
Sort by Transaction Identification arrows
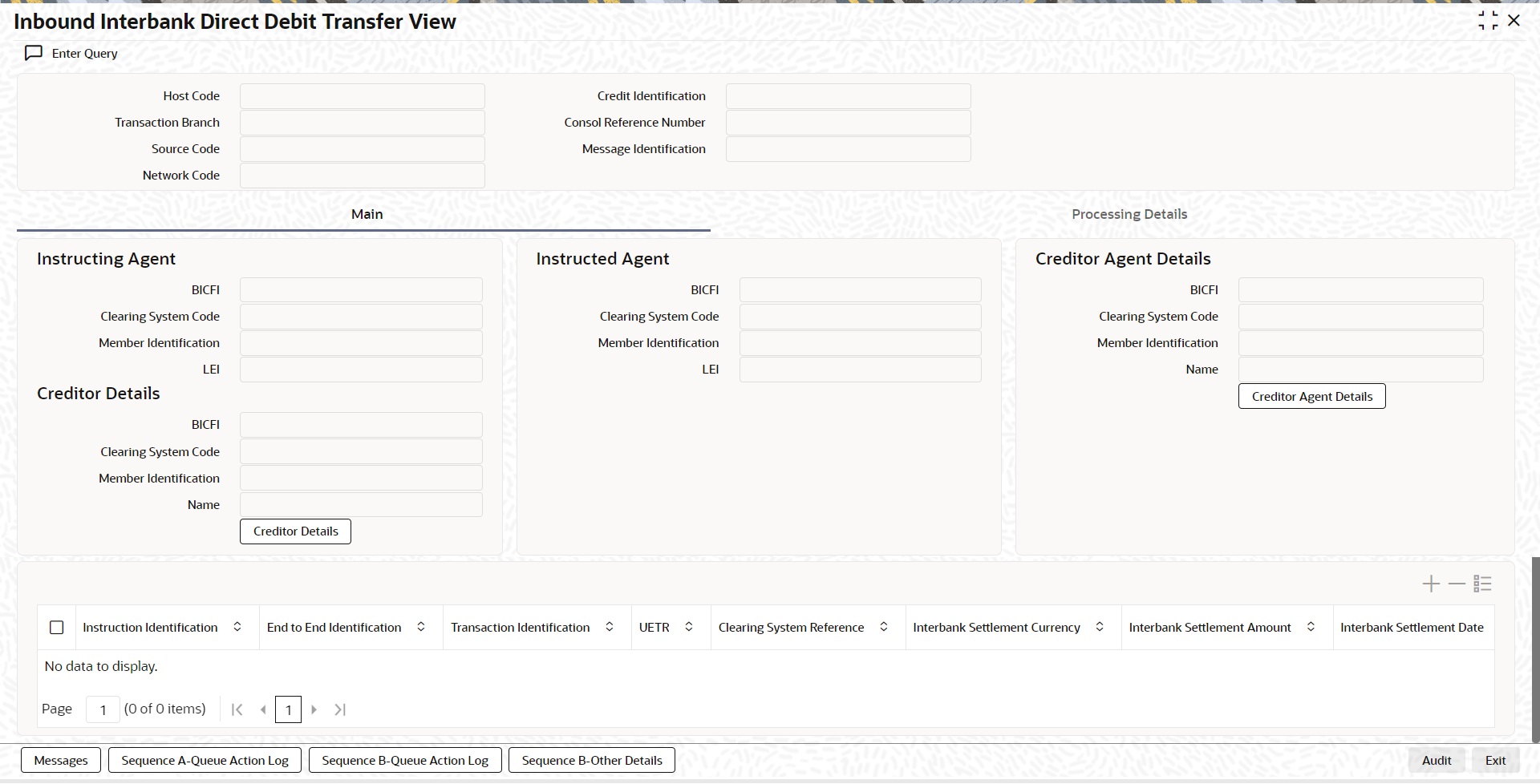[x=610, y=627]
